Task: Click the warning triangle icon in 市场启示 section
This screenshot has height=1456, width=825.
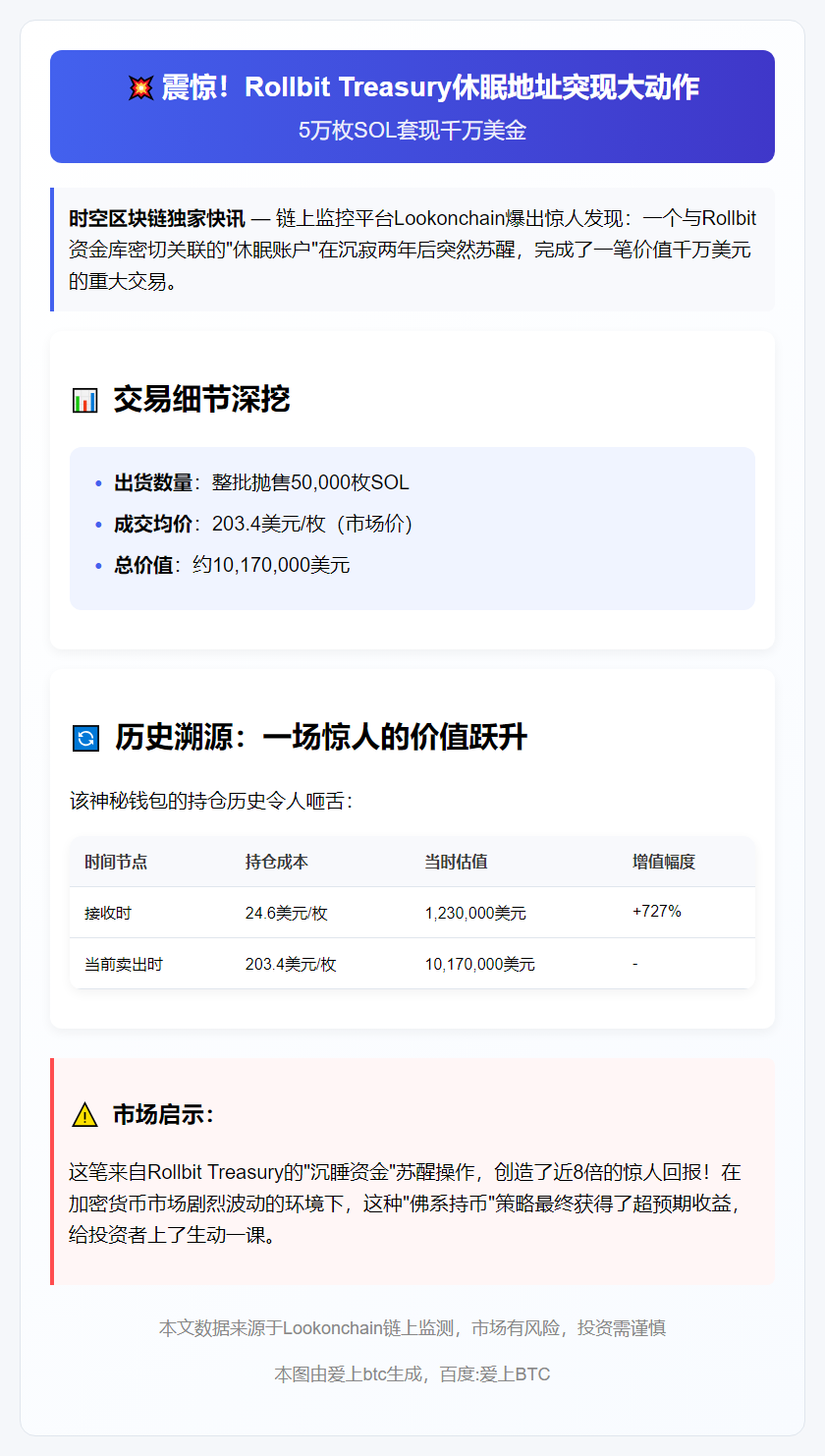Action: pyautogui.click(x=85, y=1115)
